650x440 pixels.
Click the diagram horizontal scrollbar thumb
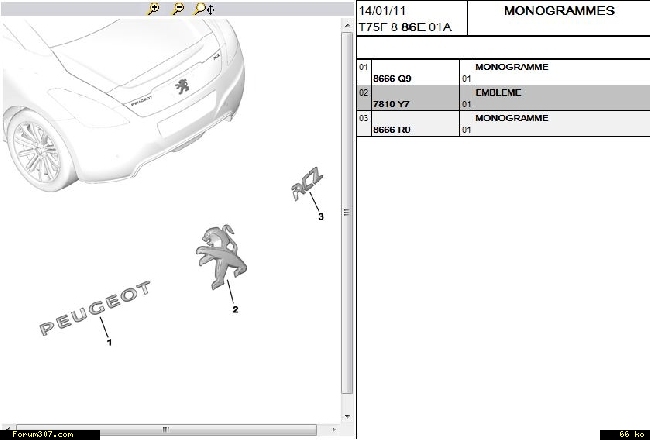point(165,430)
